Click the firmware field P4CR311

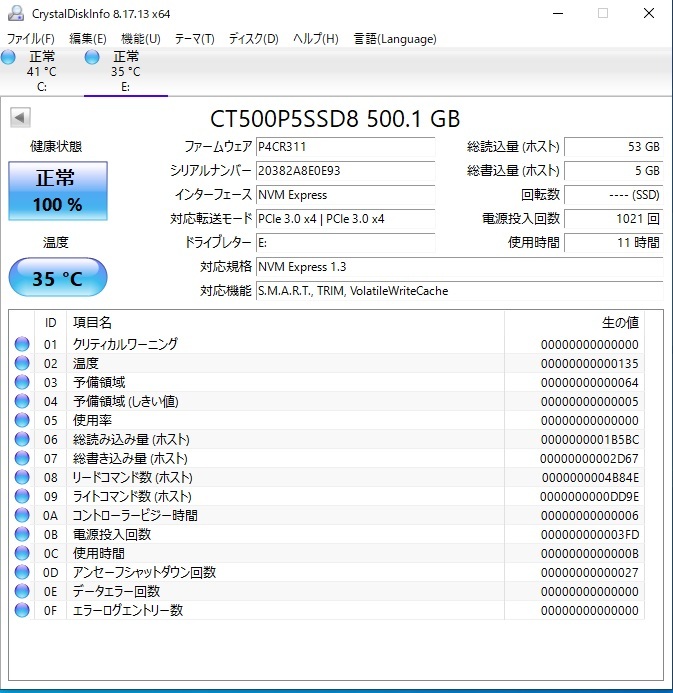click(346, 147)
